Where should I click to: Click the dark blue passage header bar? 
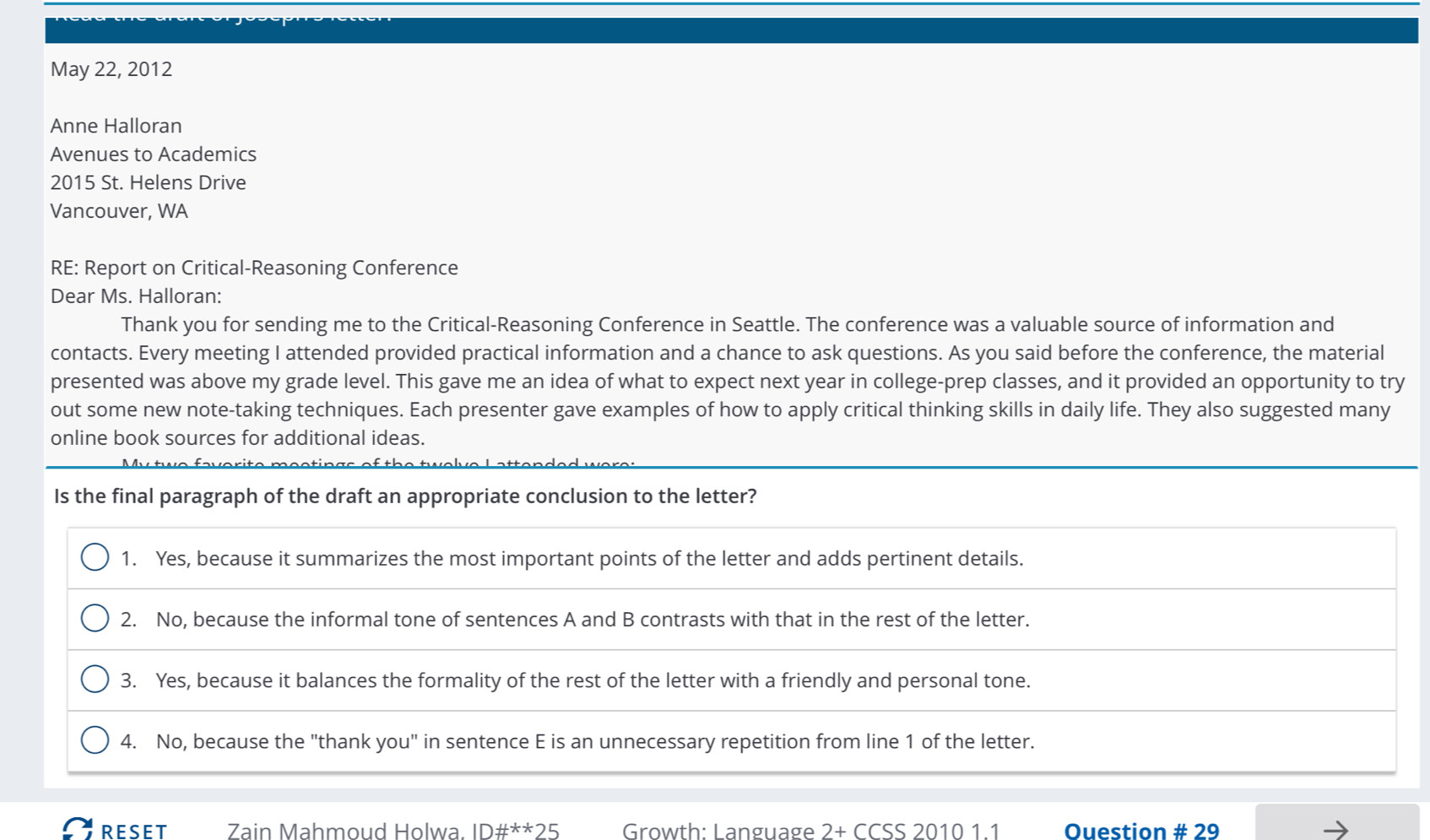coord(731,30)
